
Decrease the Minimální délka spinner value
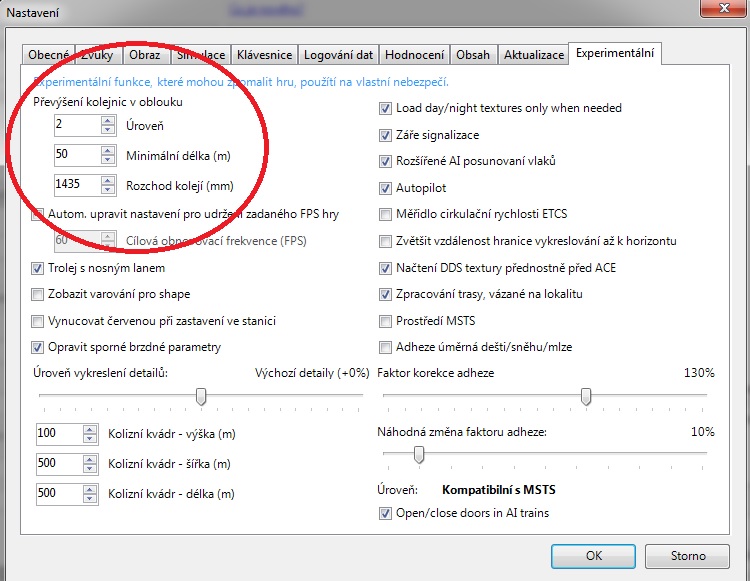click(x=107, y=160)
